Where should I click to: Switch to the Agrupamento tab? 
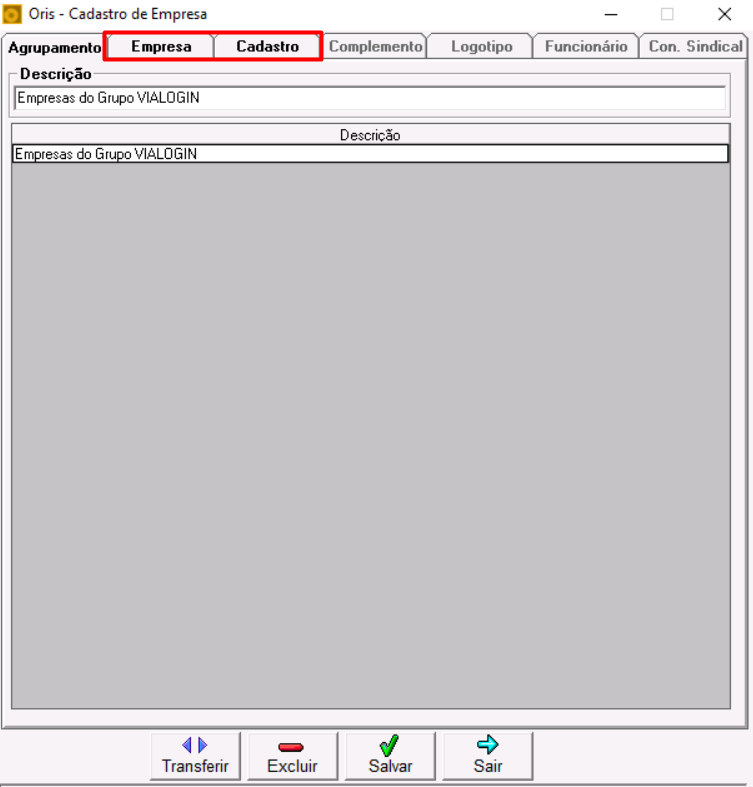tap(54, 47)
